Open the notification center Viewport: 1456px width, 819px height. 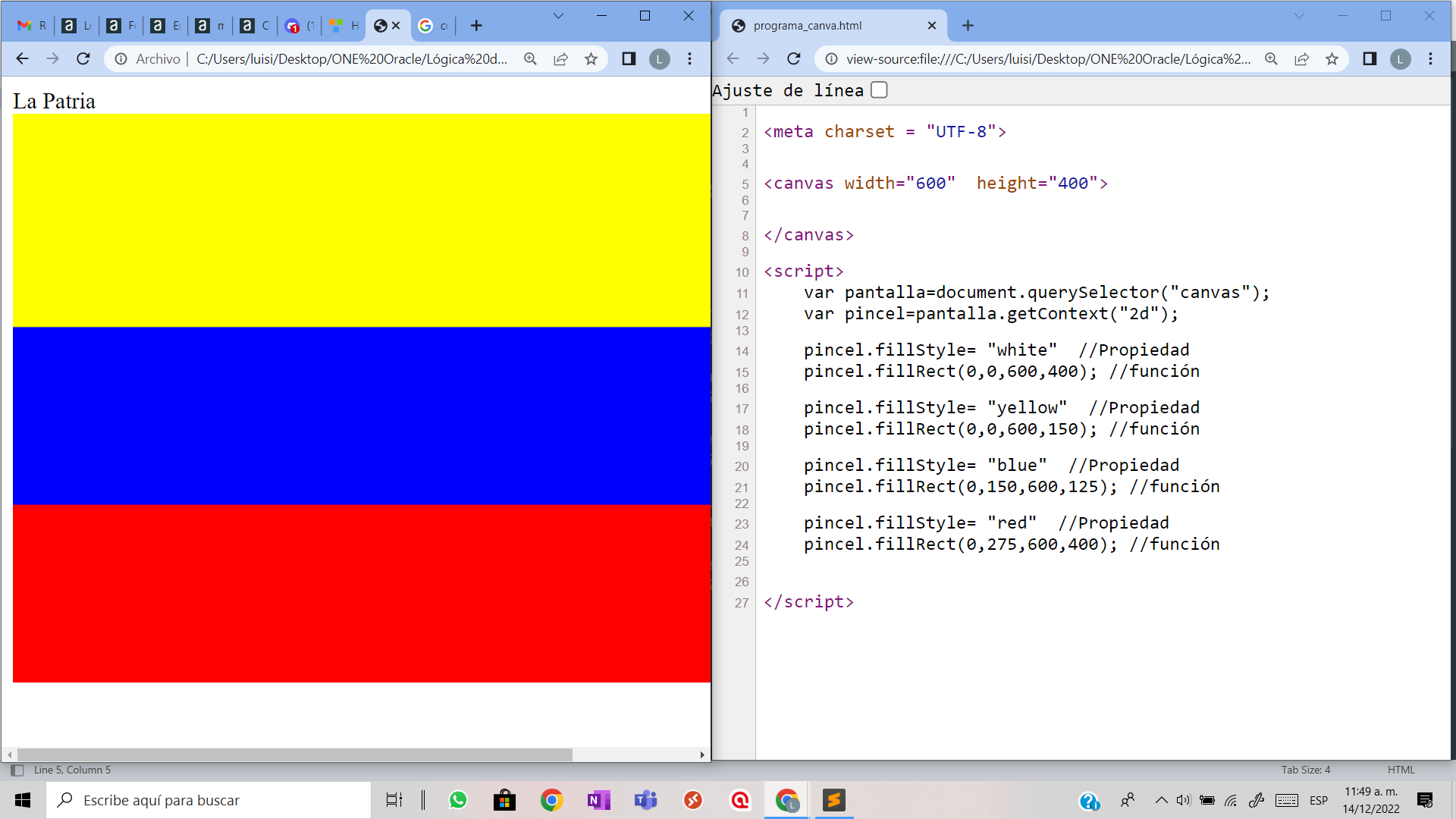pyautogui.click(x=1424, y=800)
